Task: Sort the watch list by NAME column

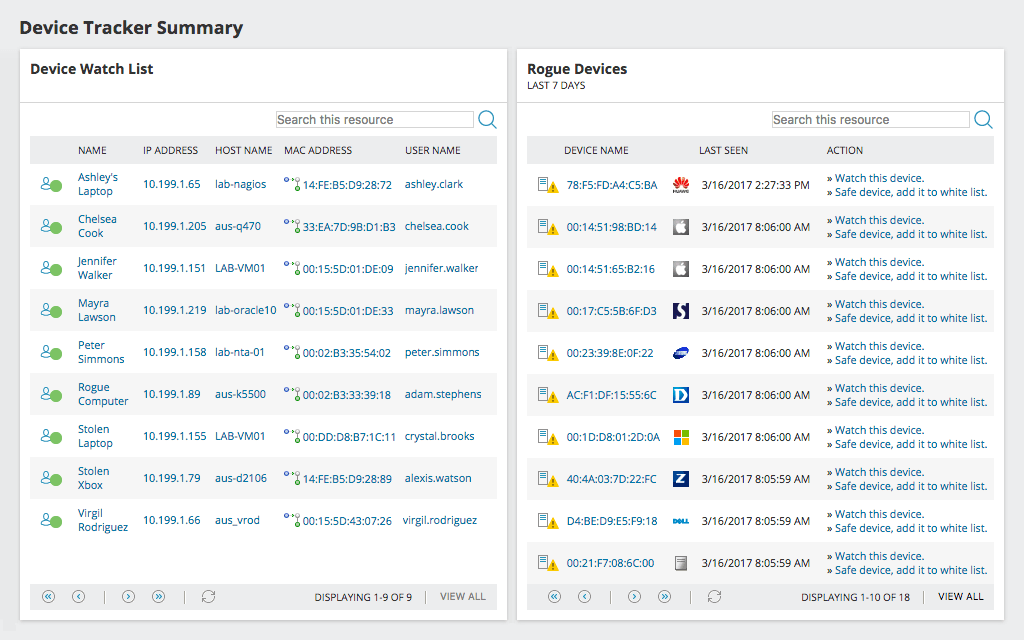Action: 92,150
